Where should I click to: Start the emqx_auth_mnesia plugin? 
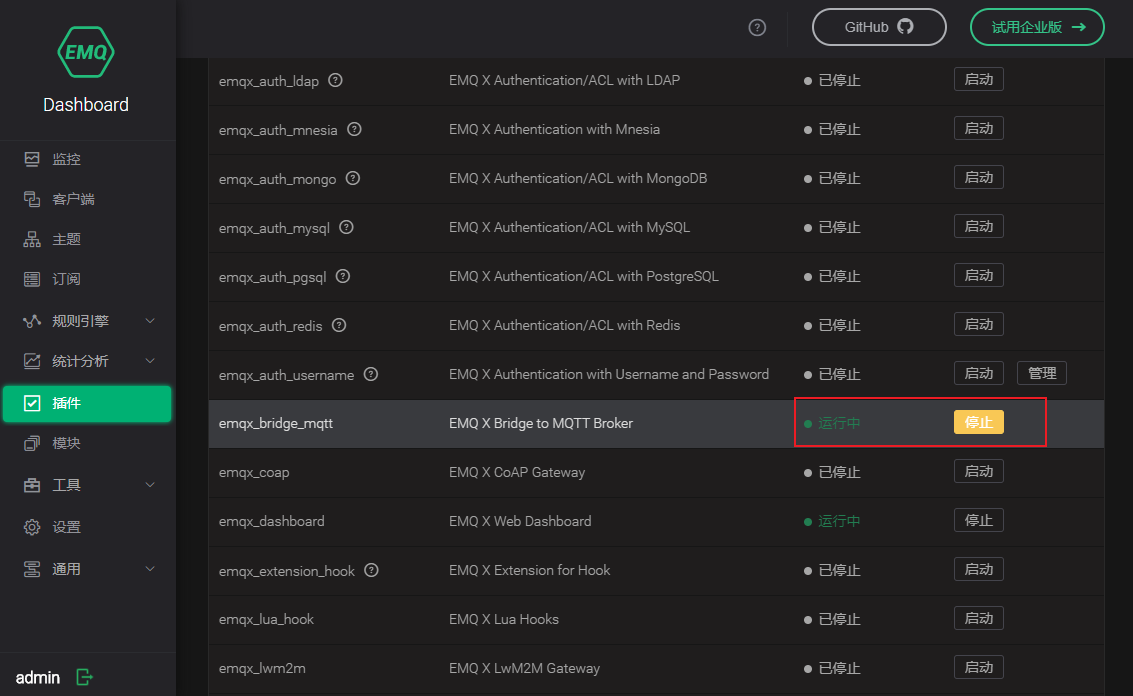978,129
